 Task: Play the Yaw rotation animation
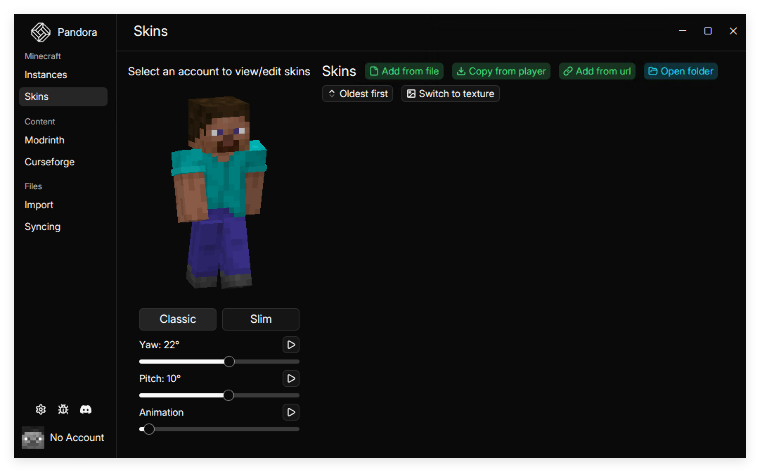[x=291, y=345]
